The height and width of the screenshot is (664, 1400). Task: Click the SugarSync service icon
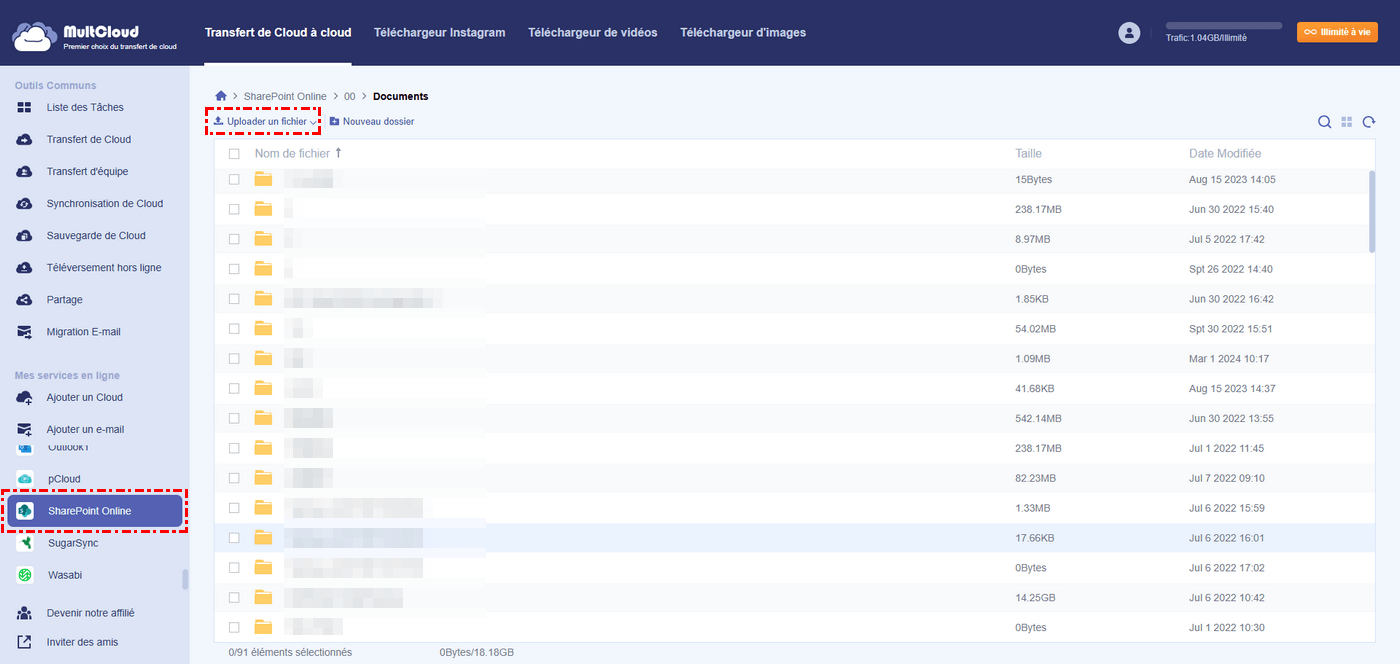pos(25,543)
